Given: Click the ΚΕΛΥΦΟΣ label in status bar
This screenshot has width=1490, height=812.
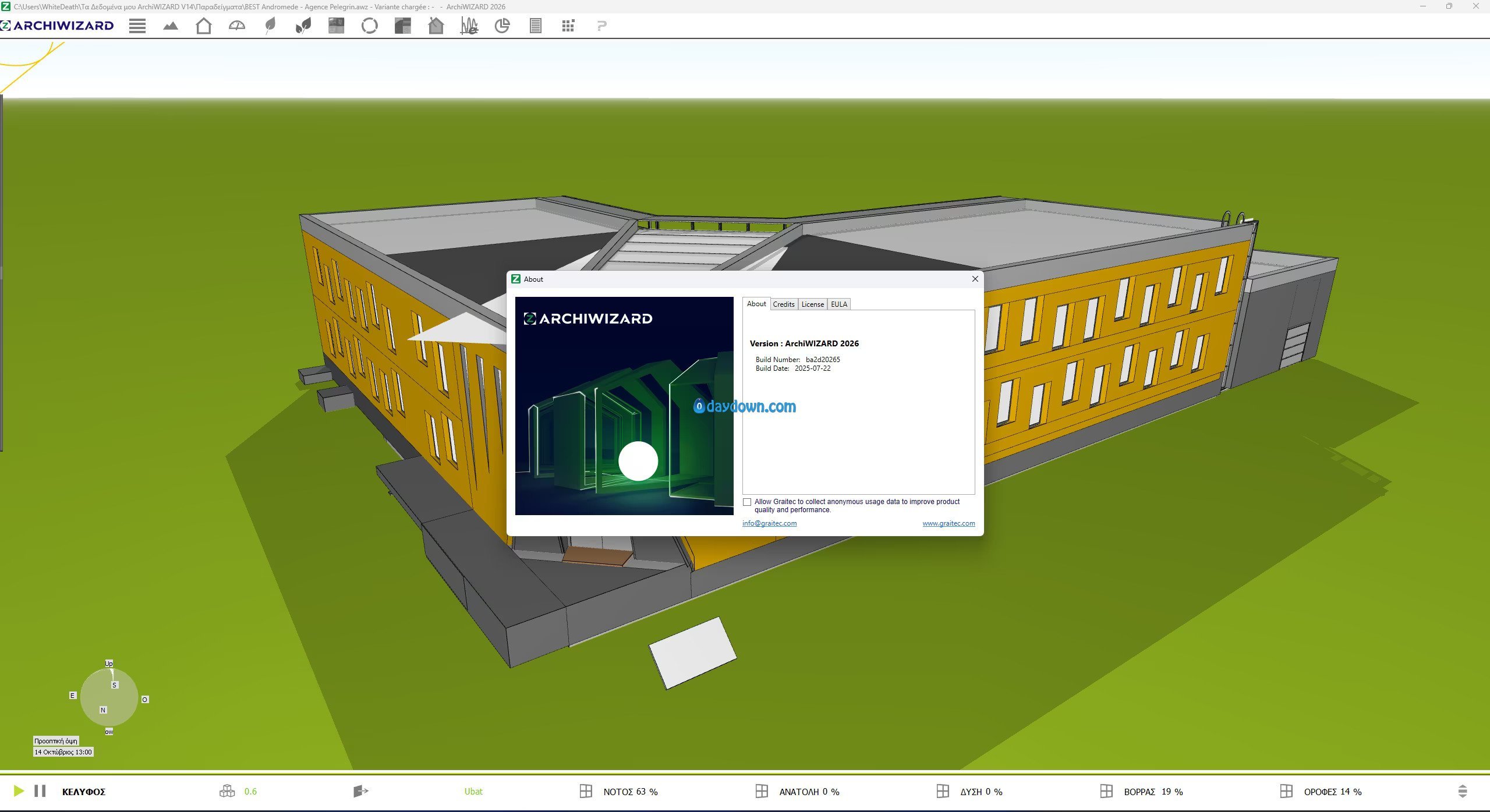Looking at the screenshot, I should point(84,792).
